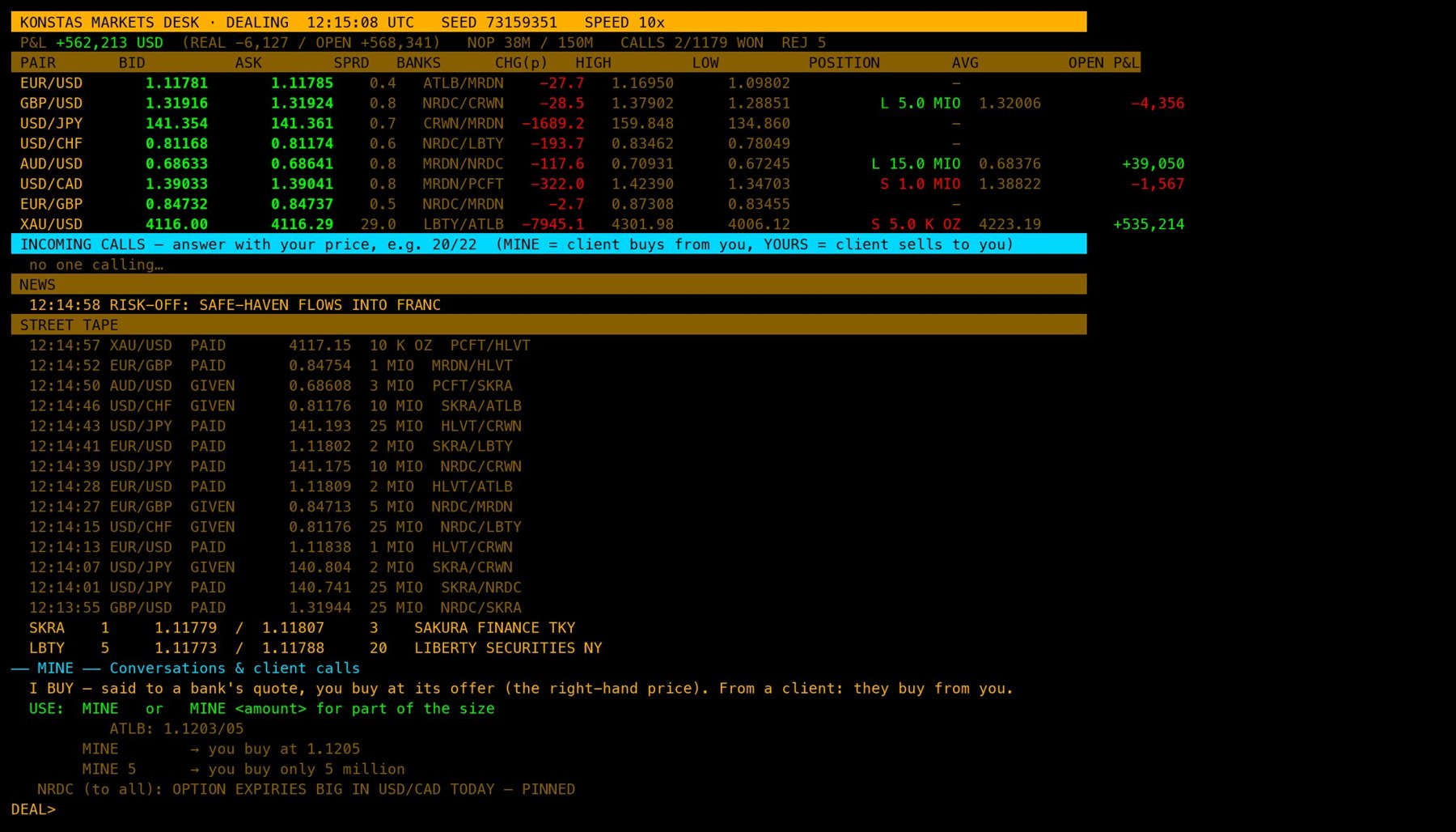Click the USD/CAD position S 1.0 MIO
Viewport: 1456px width, 832px height.
[921, 184]
